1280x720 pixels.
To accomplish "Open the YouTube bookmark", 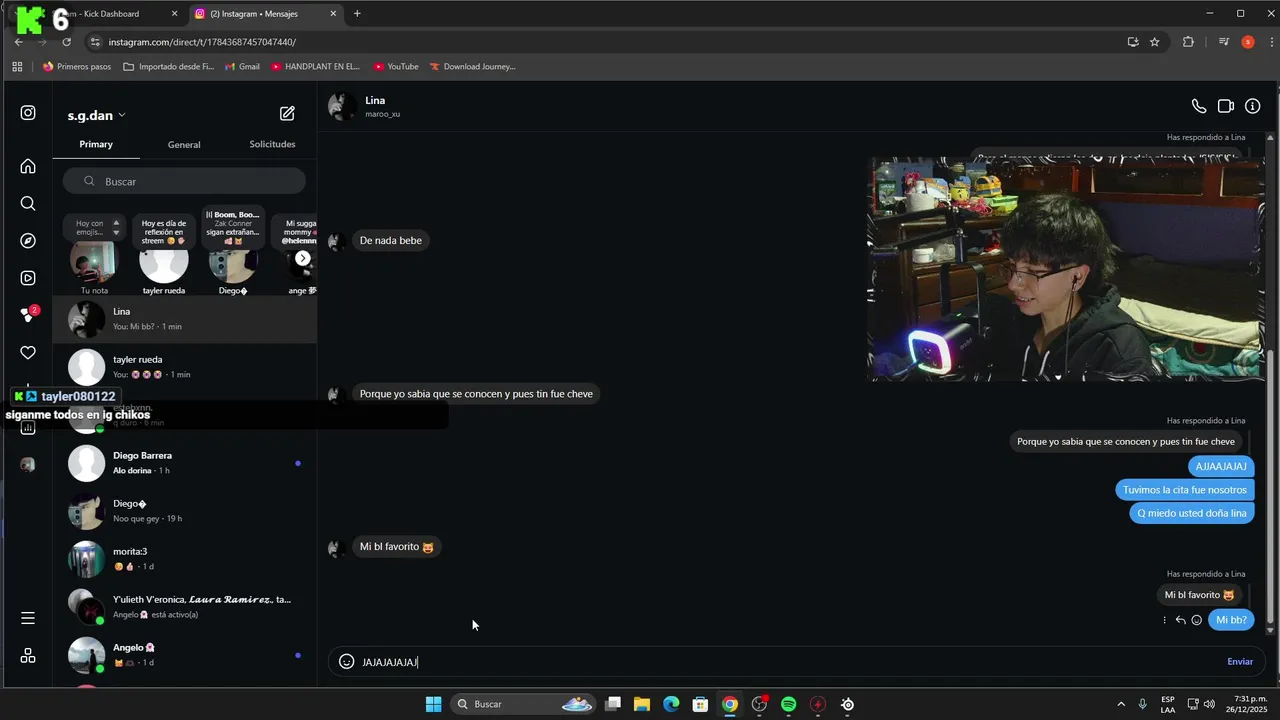I will (x=395, y=67).
